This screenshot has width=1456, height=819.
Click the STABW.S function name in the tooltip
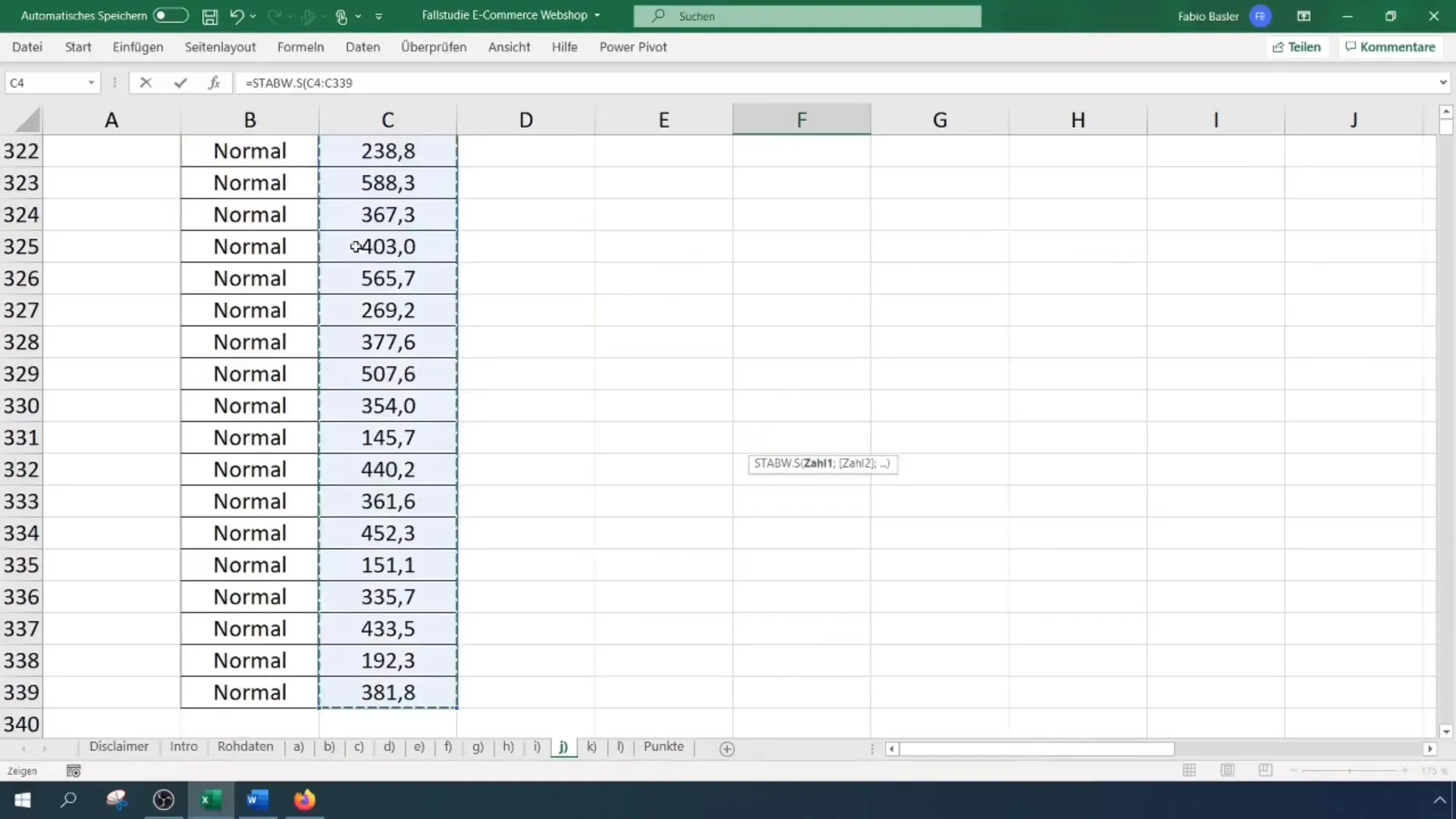[x=777, y=463]
